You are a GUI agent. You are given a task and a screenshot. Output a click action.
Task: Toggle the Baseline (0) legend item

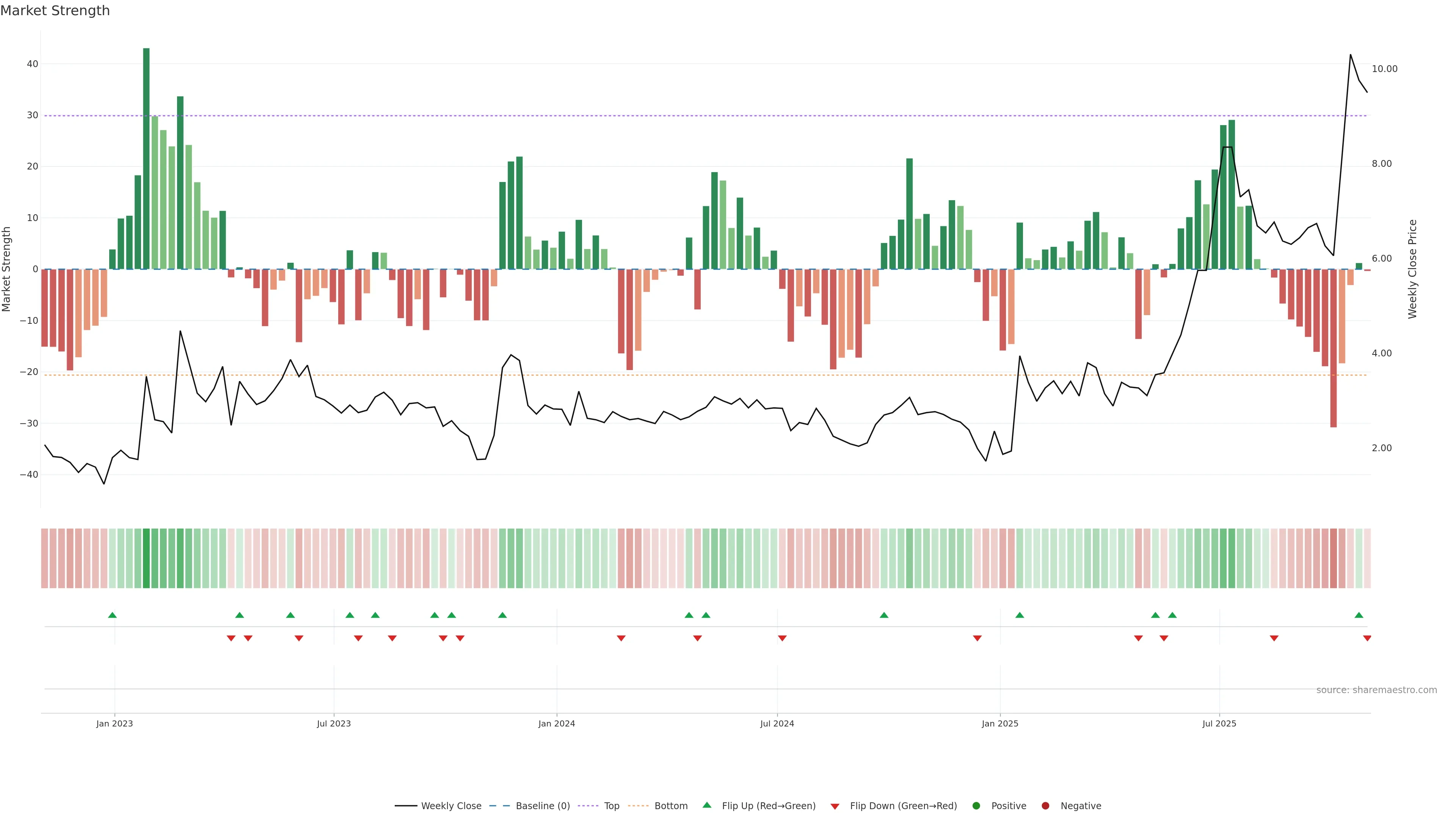542,805
